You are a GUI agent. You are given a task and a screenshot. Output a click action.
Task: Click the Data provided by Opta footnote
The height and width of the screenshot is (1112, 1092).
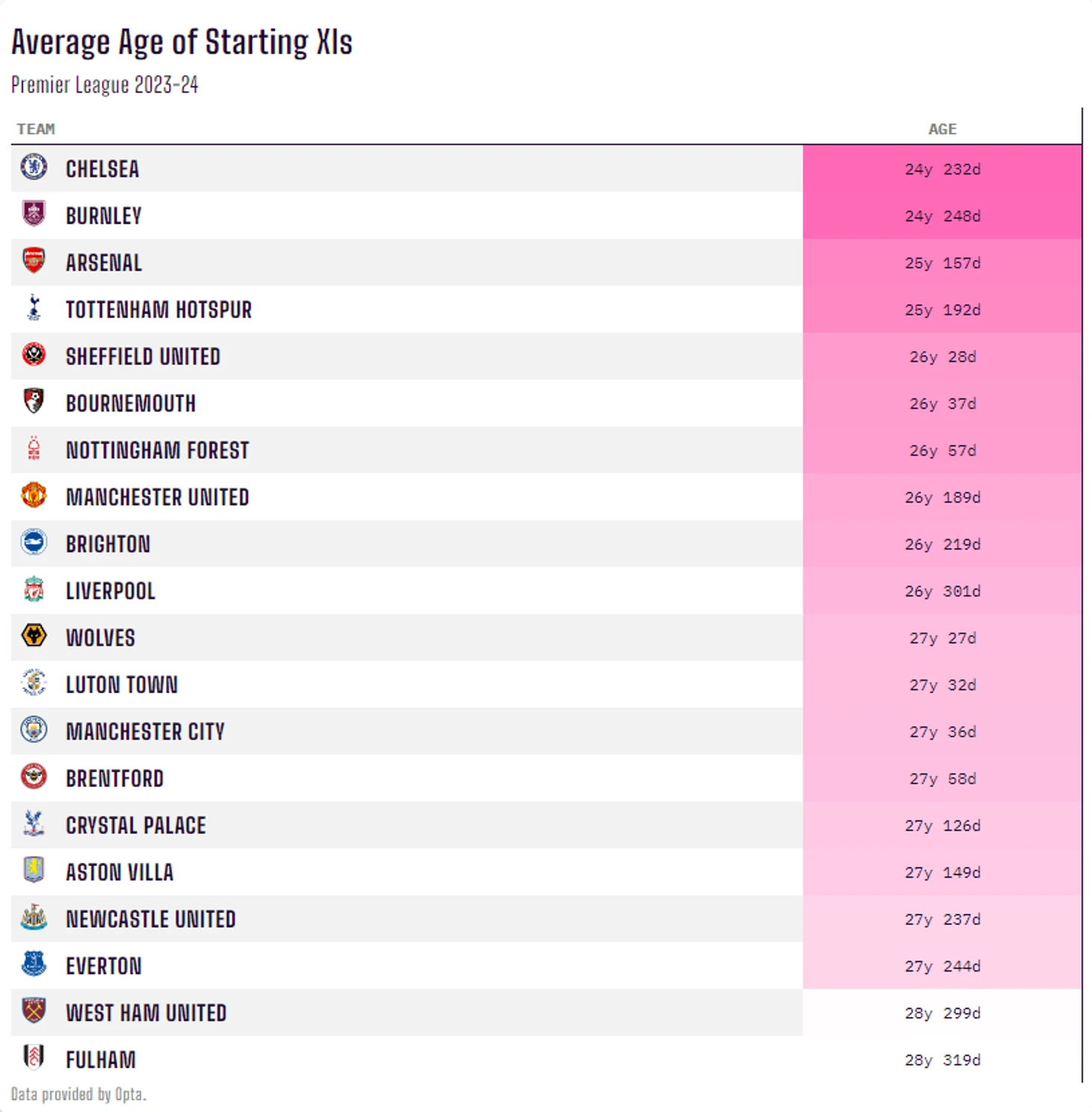[79, 1094]
